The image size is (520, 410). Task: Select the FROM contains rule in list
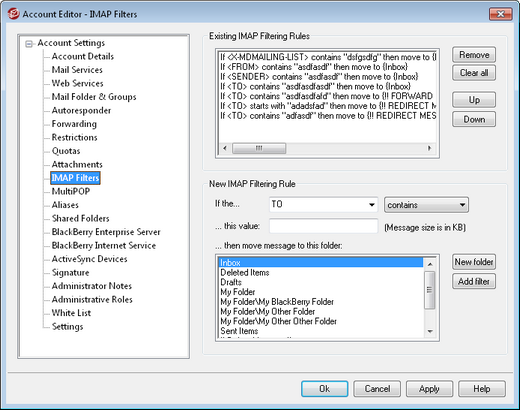[x=314, y=67]
